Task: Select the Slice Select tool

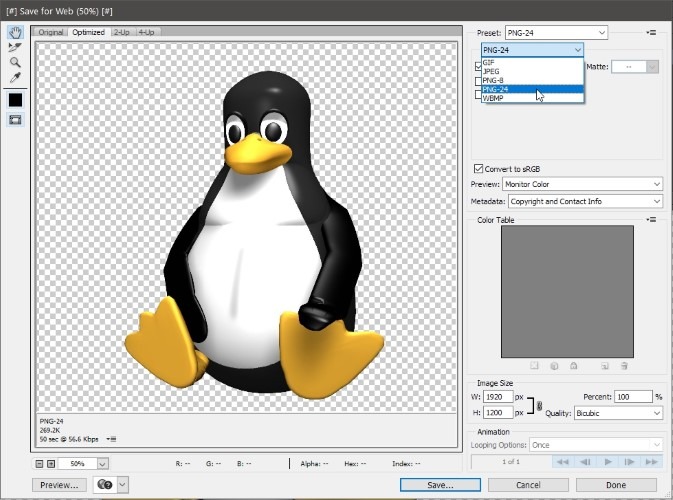Action: tap(15, 47)
